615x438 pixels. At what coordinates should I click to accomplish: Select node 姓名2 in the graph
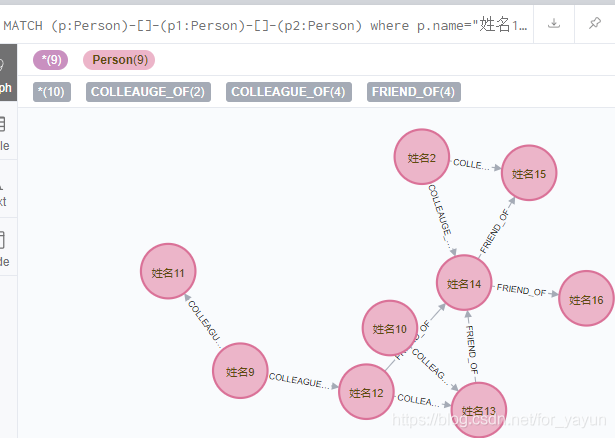point(422,157)
